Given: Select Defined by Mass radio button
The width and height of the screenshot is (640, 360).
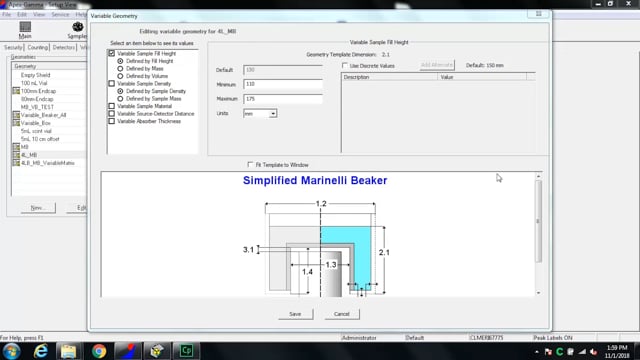Looking at the screenshot, I should coord(120,69).
